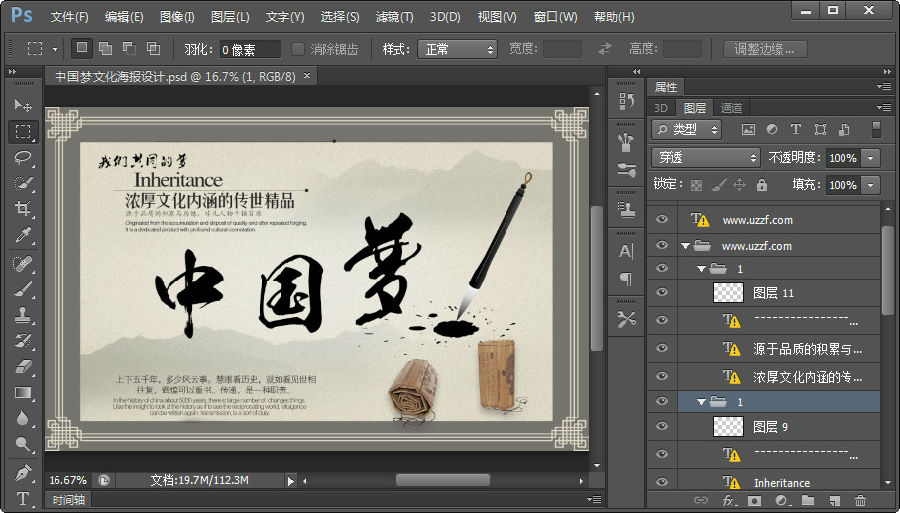Screen dimensions: 900x513
Task: Click the feather 羽化 input field
Action: point(250,49)
